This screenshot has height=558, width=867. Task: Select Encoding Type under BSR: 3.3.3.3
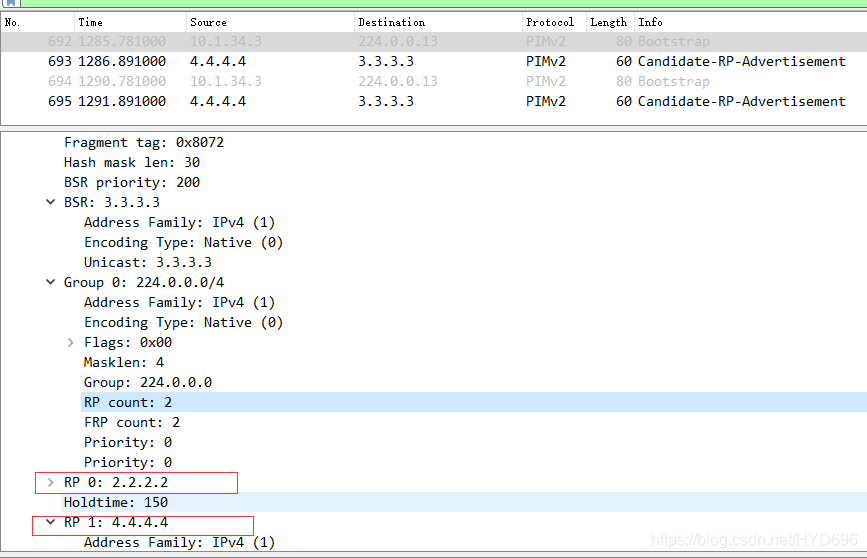pyautogui.click(x=183, y=242)
